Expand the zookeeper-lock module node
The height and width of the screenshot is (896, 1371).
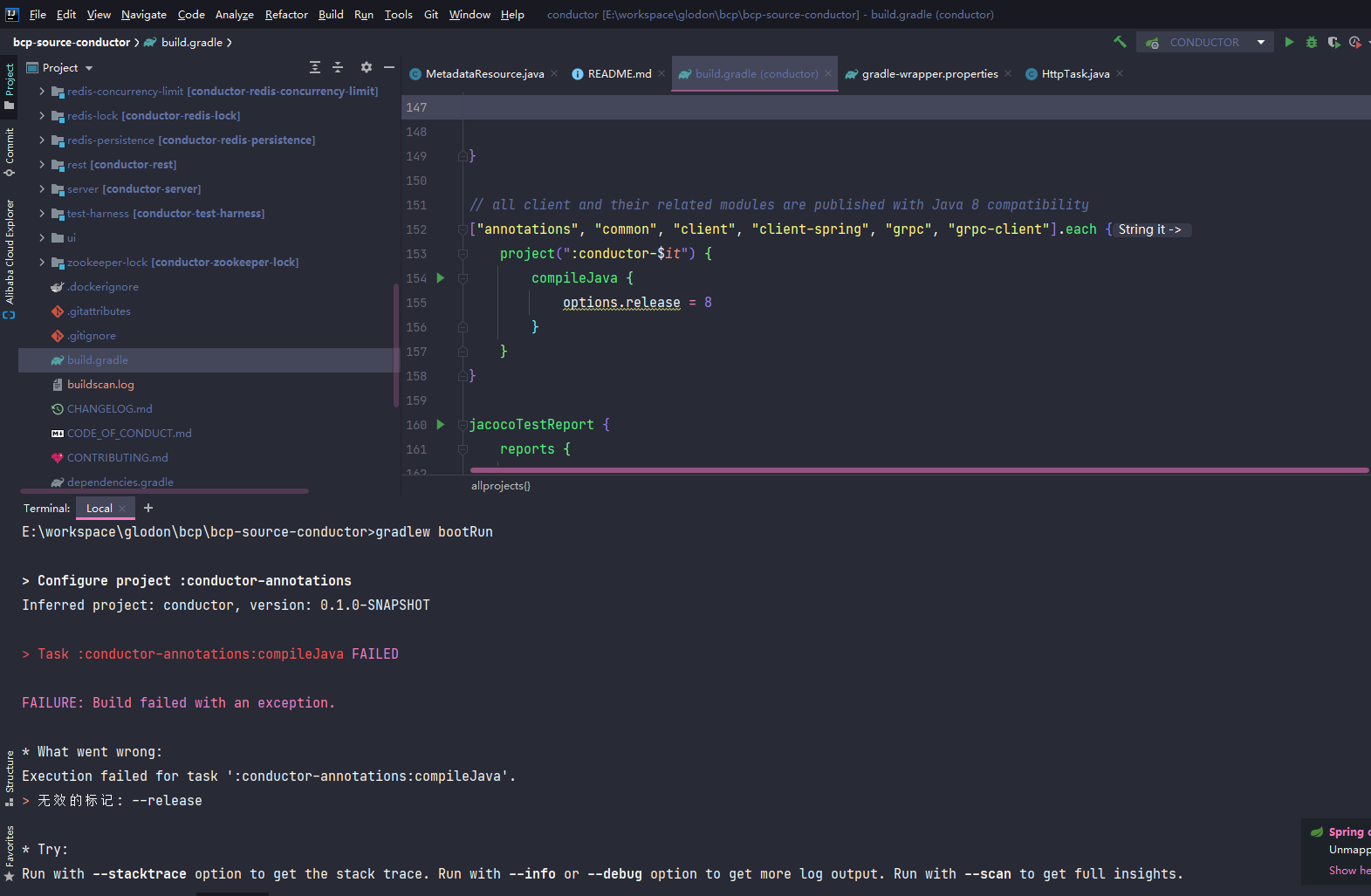[42, 262]
